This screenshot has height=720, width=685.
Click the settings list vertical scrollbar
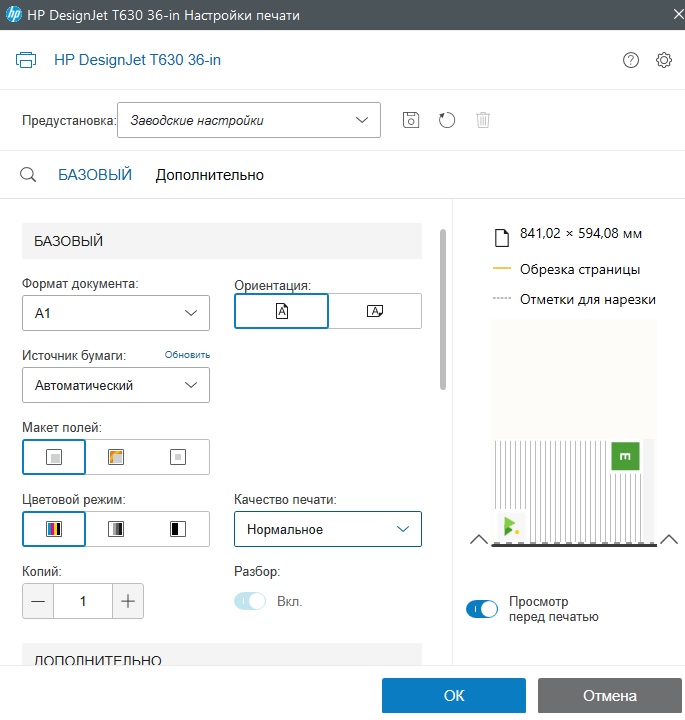[443, 309]
